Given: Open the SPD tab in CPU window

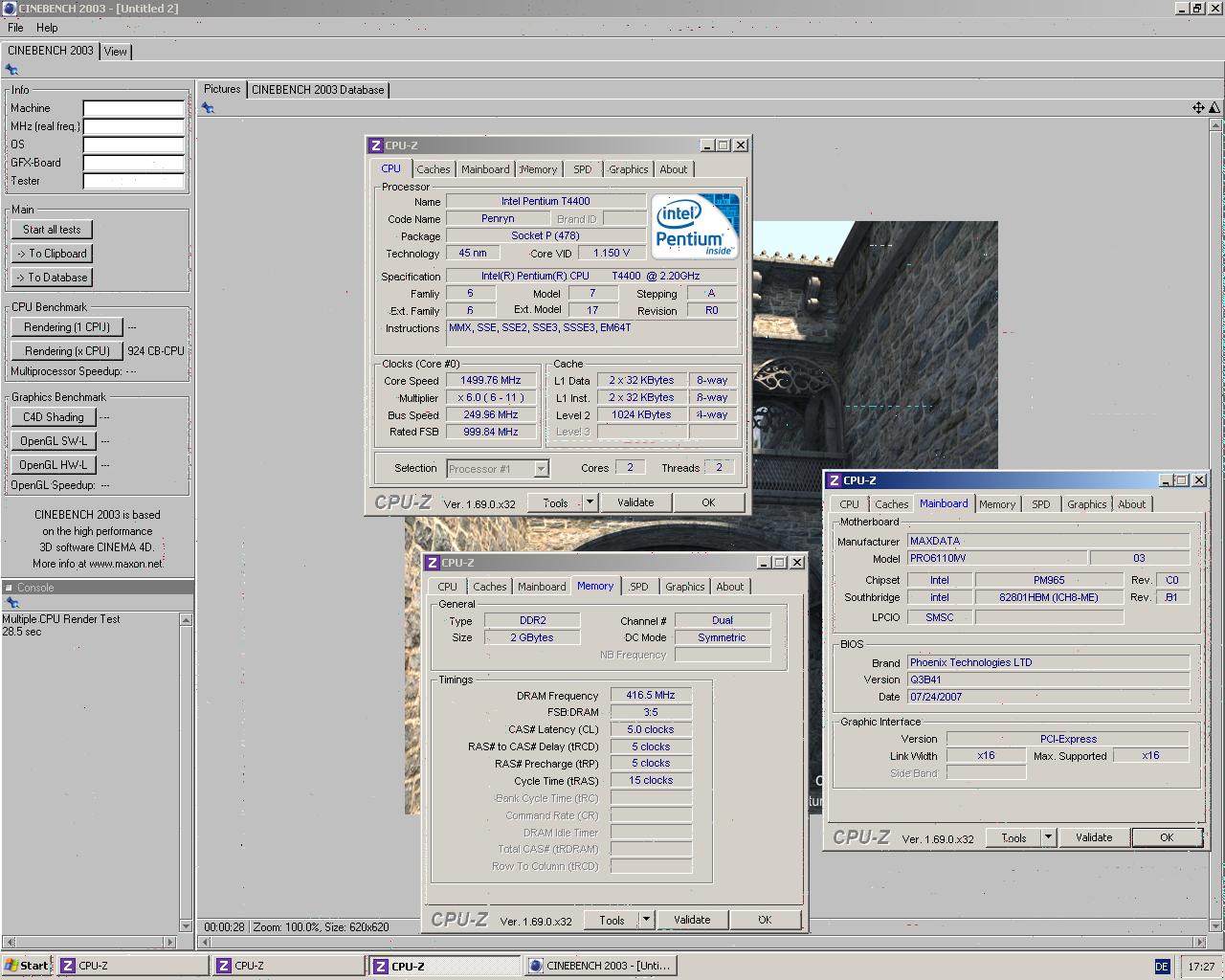Looking at the screenshot, I should tap(583, 169).
